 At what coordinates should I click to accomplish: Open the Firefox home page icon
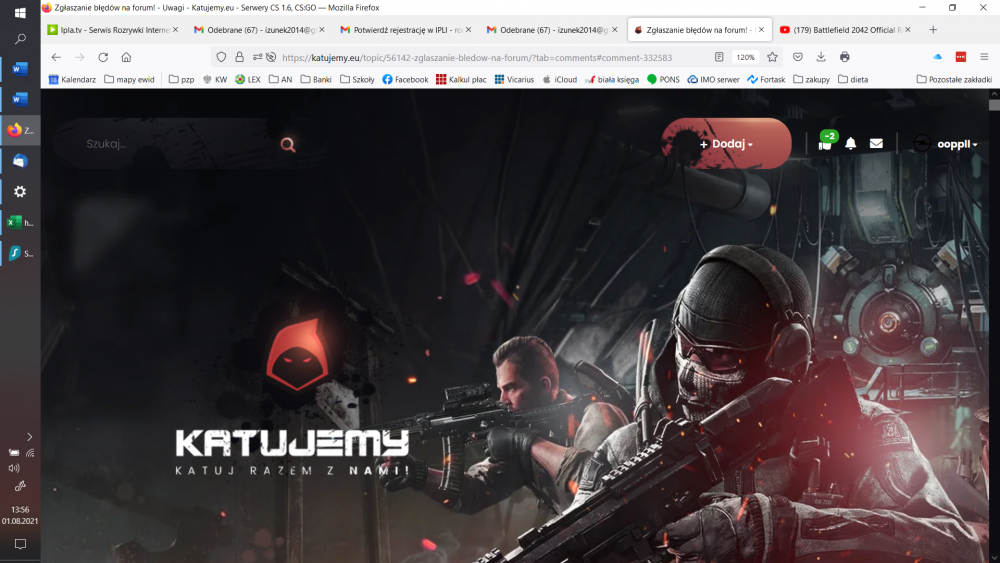(x=126, y=57)
